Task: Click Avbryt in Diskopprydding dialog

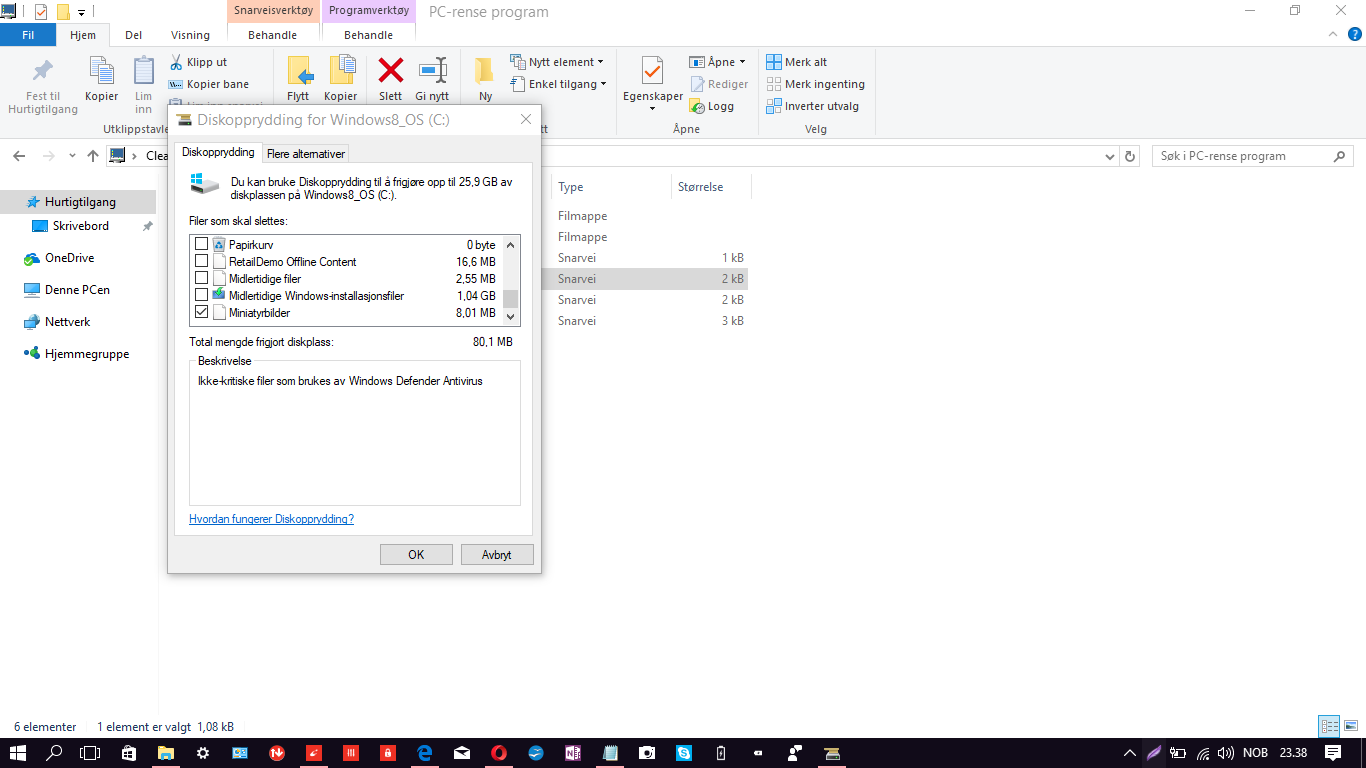Action: click(x=497, y=554)
